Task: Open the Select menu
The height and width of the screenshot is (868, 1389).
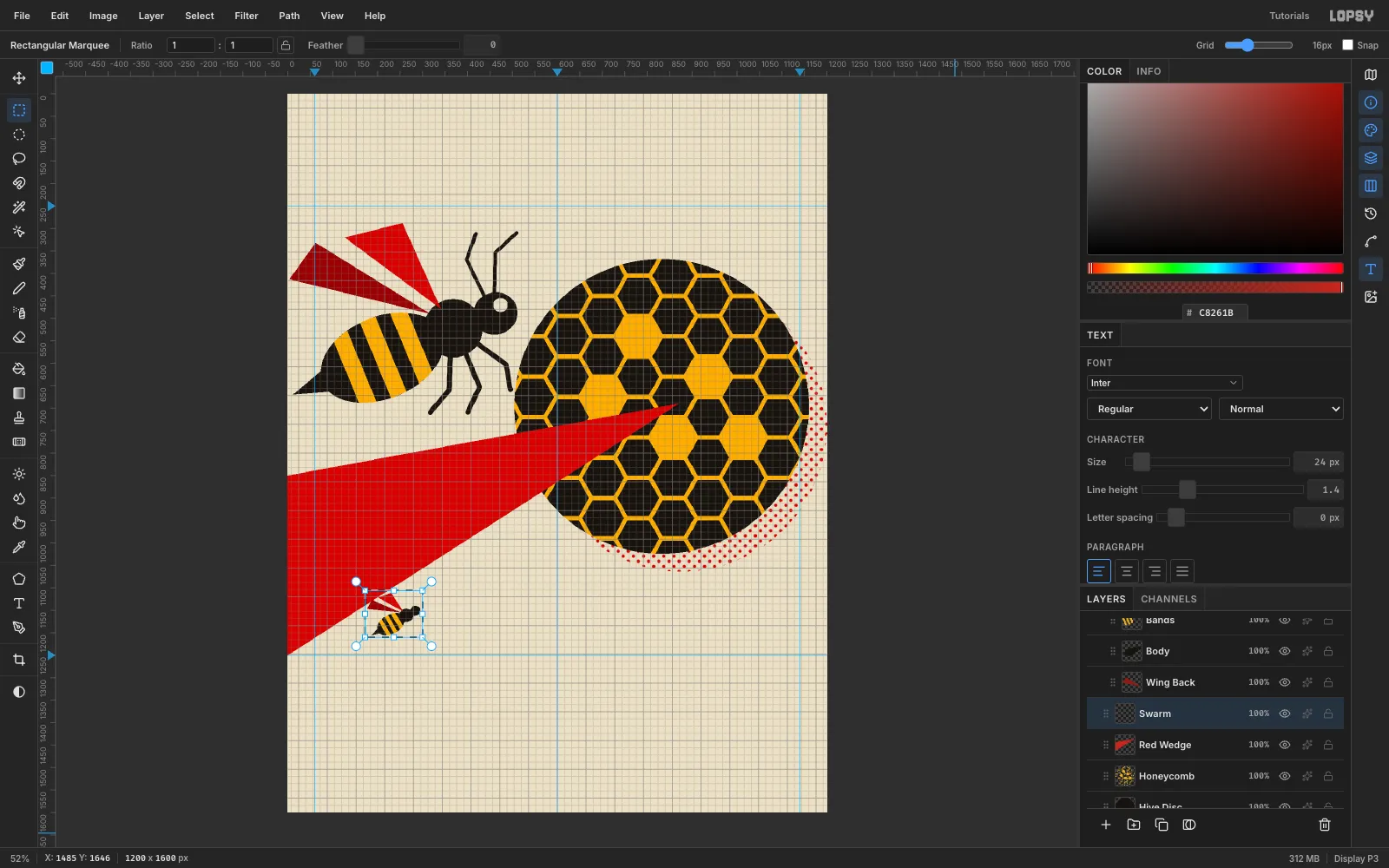Action: tap(199, 16)
